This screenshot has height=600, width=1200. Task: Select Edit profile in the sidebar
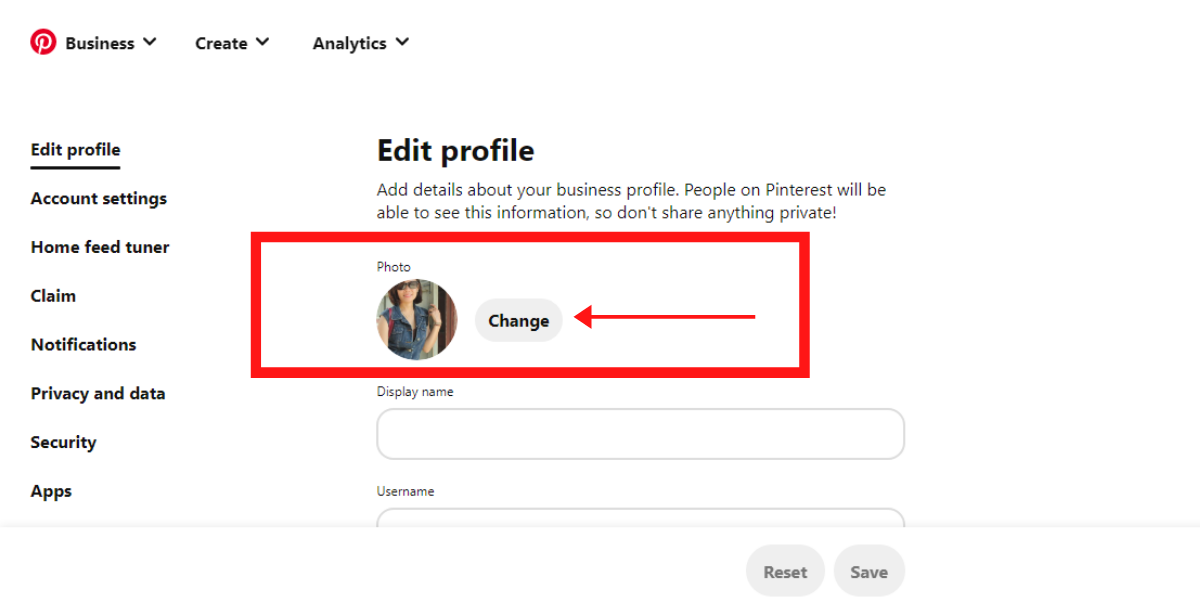[x=75, y=150]
